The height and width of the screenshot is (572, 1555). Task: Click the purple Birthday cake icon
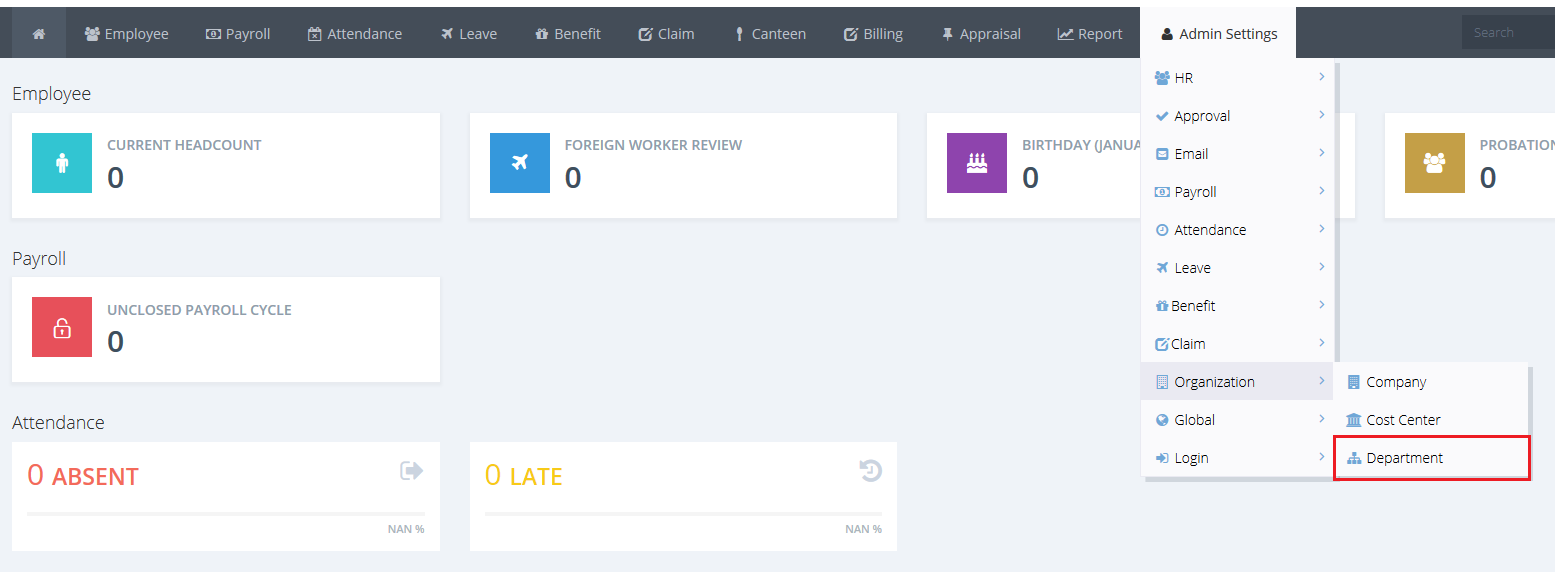tap(976, 163)
